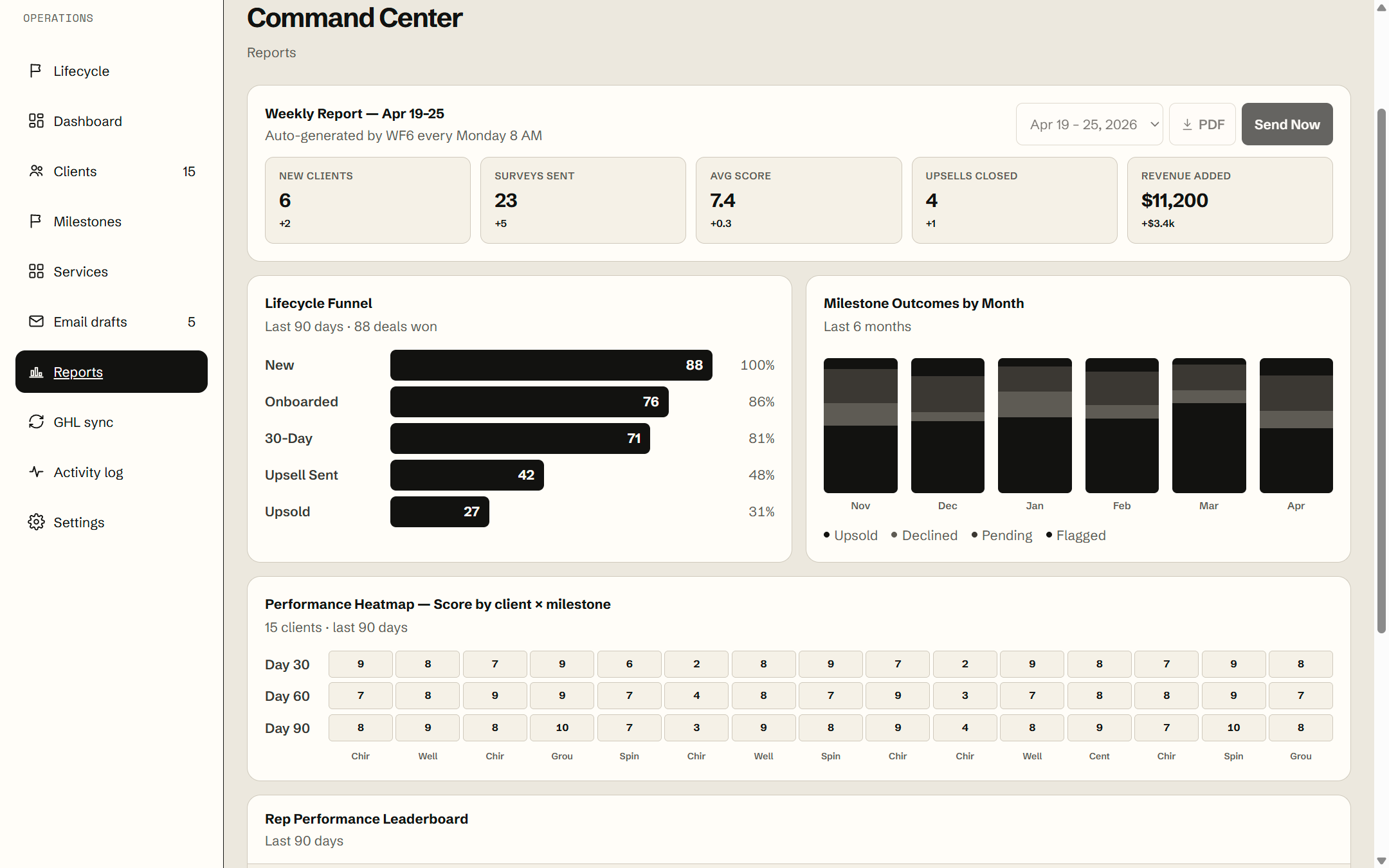Open the Revenue Added stat card
The width and height of the screenshot is (1389, 868).
(x=1230, y=200)
